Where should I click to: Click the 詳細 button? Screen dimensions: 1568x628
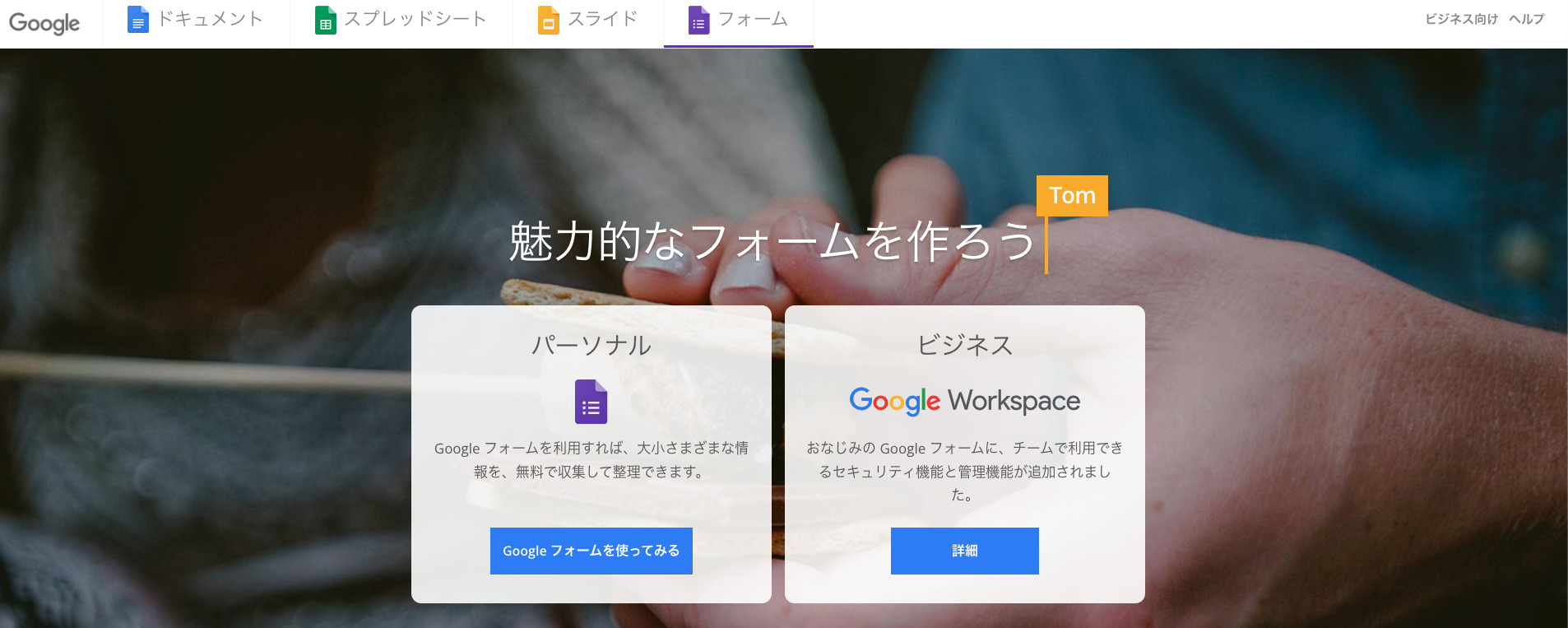(x=965, y=551)
